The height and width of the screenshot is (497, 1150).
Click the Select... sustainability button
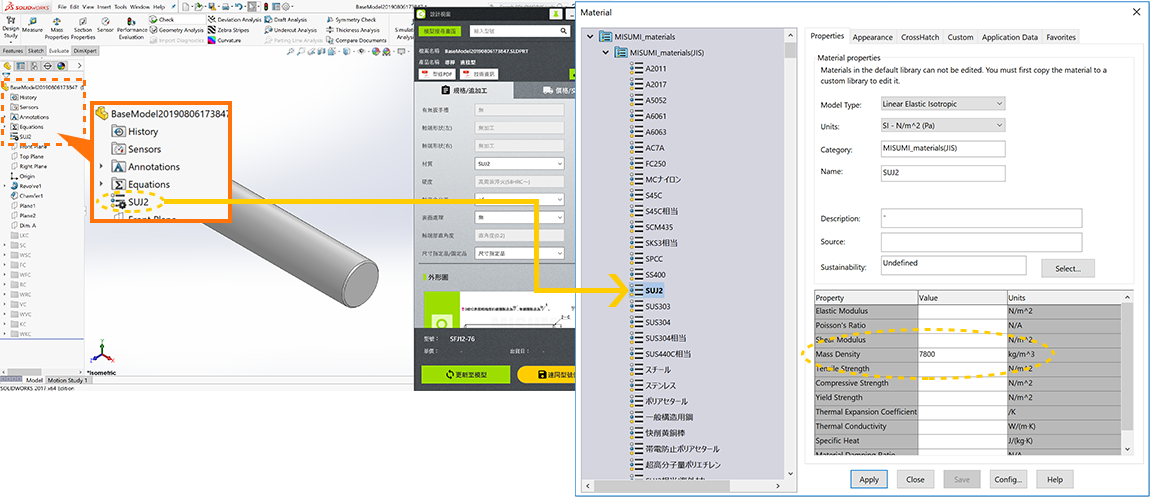point(1067,268)
